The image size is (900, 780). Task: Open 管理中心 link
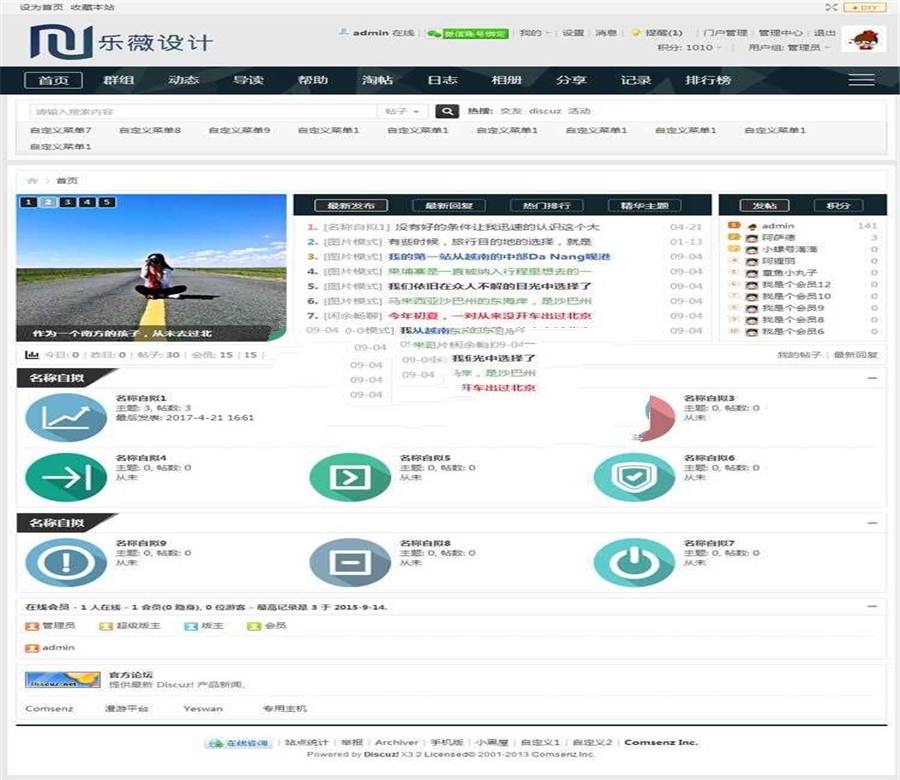coord(780,33)
